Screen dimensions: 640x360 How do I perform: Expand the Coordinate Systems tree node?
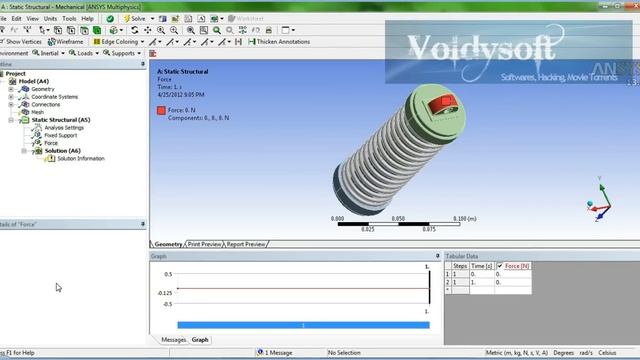[x=11, y=97]
